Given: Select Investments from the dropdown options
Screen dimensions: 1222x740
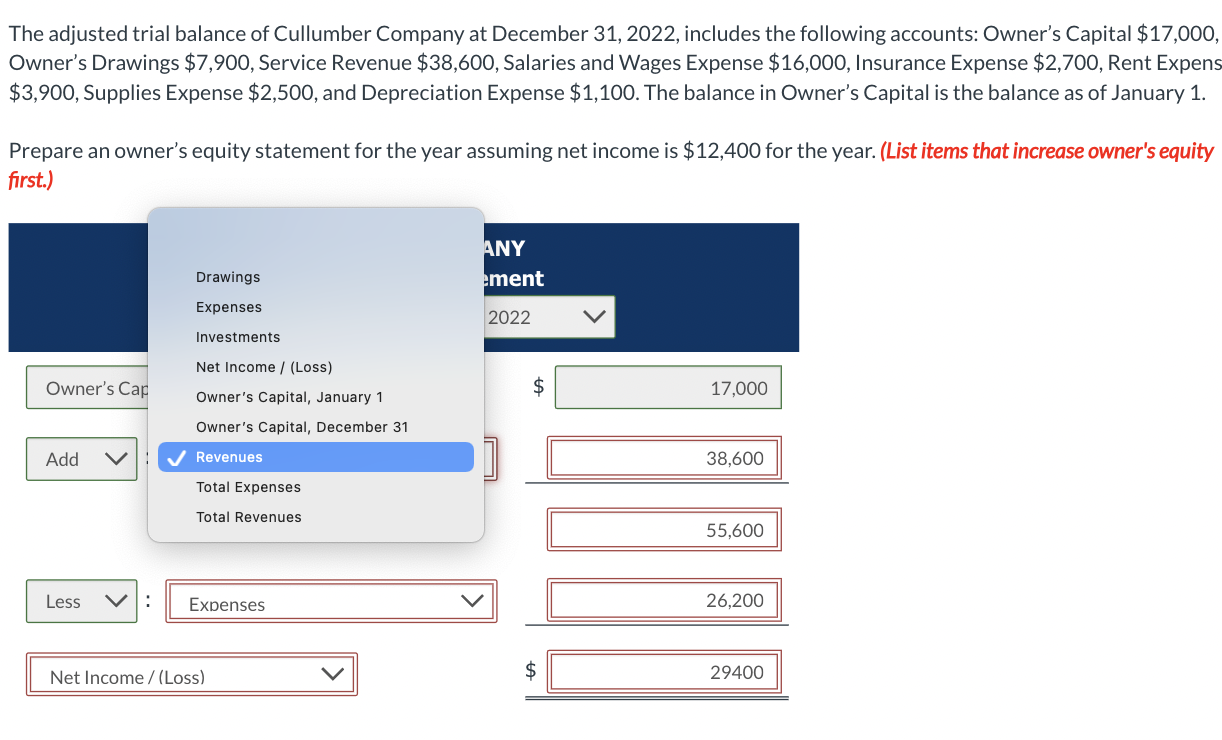Looking at the screenshot, I should (238, 337).
